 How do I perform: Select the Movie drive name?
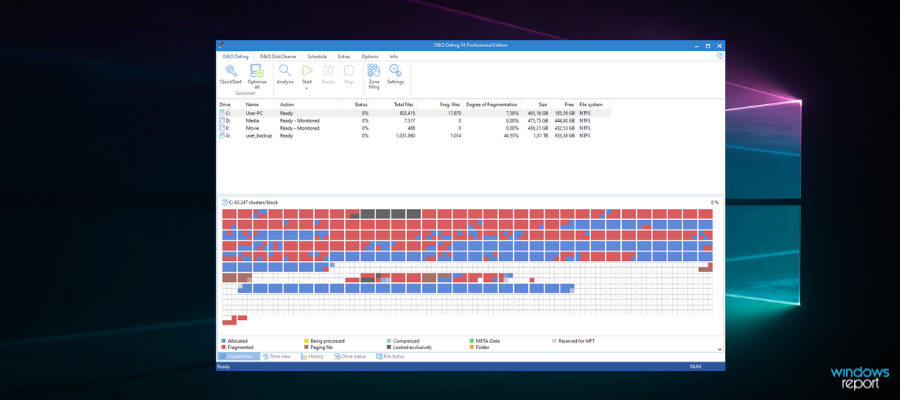click(252, 128)
